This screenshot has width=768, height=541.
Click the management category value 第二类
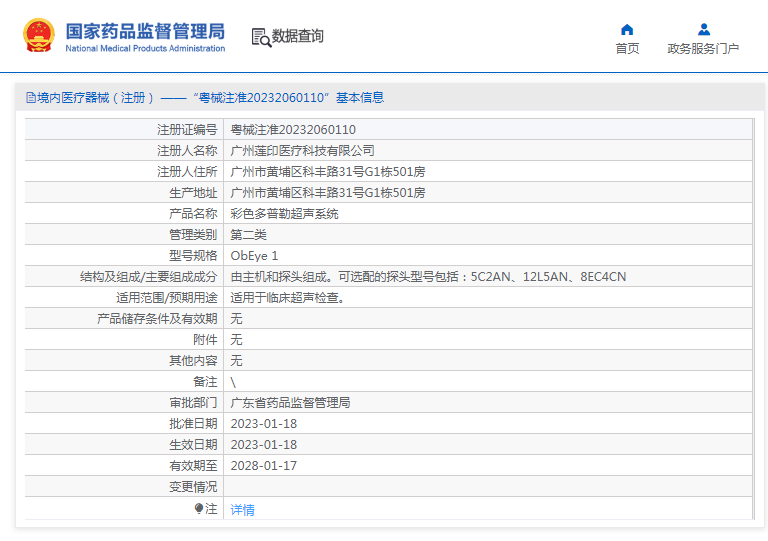248,235
